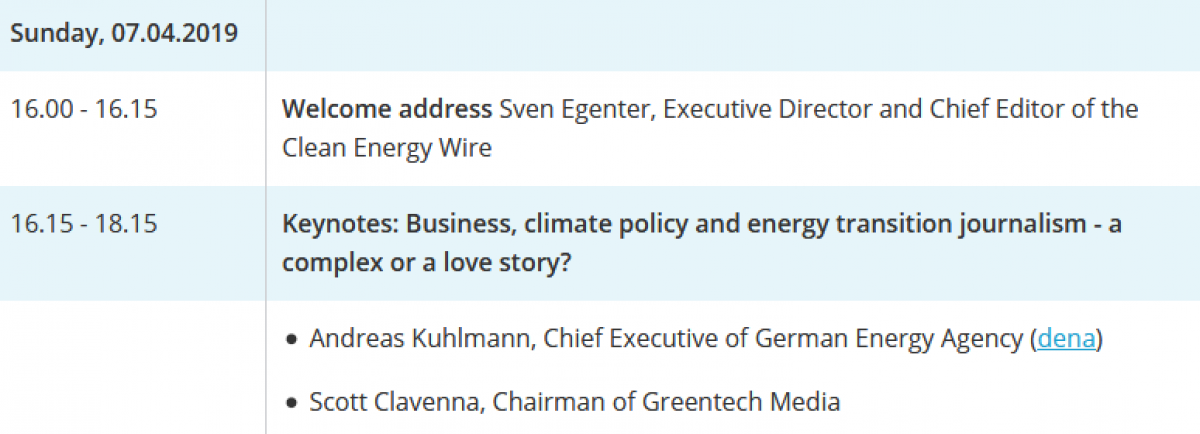Click the empty header cell beside the date

point(733,35)
